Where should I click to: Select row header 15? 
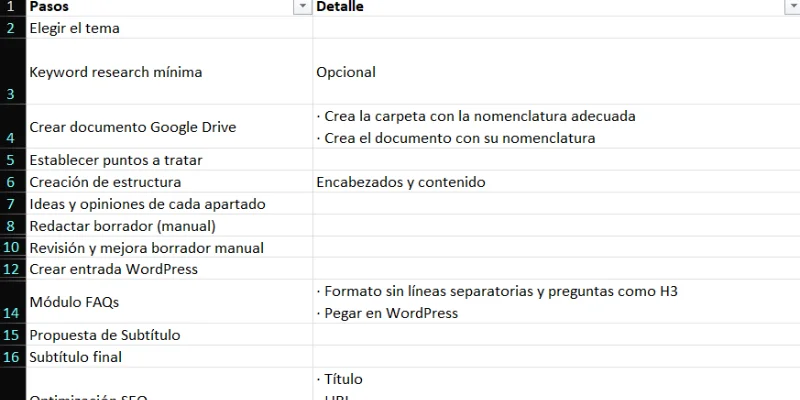[13, 335]
